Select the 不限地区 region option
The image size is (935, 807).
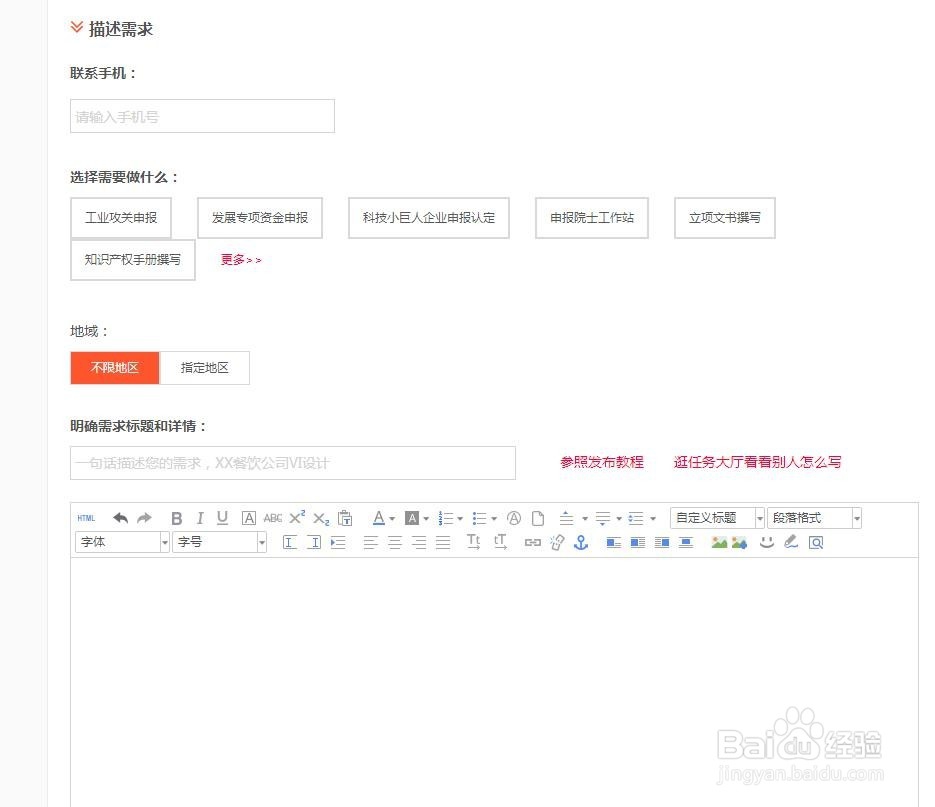click(x=115, y=367)
